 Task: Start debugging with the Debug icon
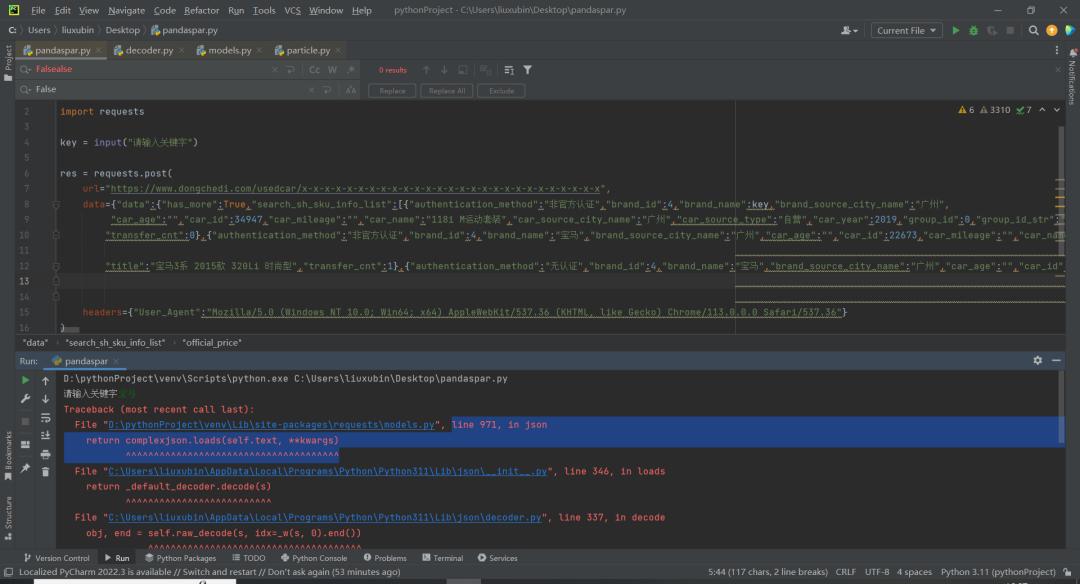[974, 30]
